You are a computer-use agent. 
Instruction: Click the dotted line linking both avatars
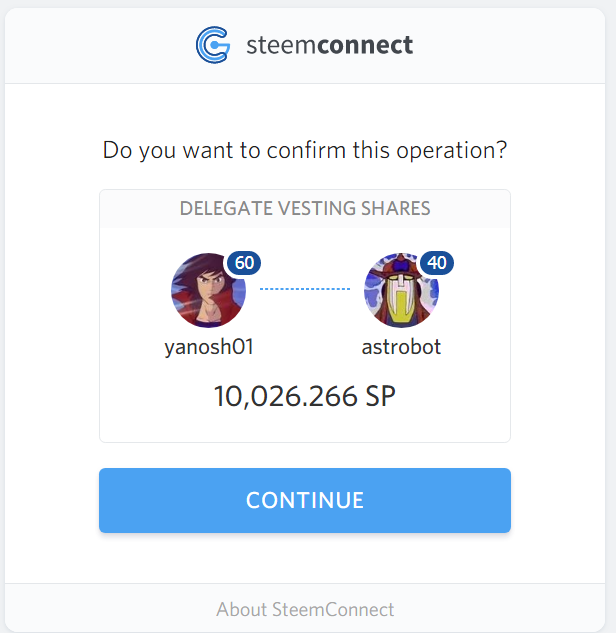point(305,289)
